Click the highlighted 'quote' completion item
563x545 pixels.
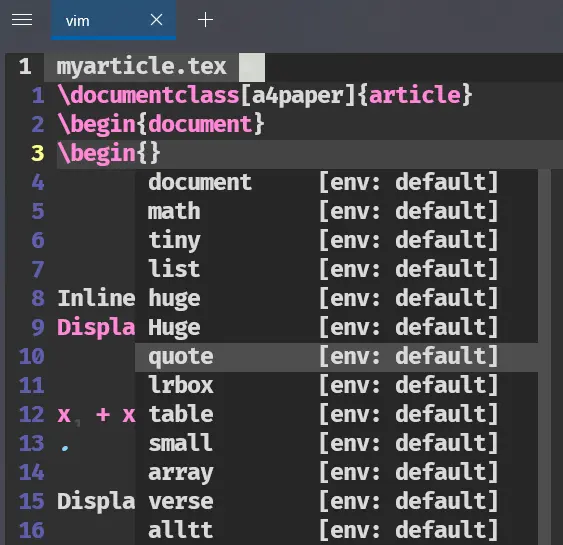[336, 357]
